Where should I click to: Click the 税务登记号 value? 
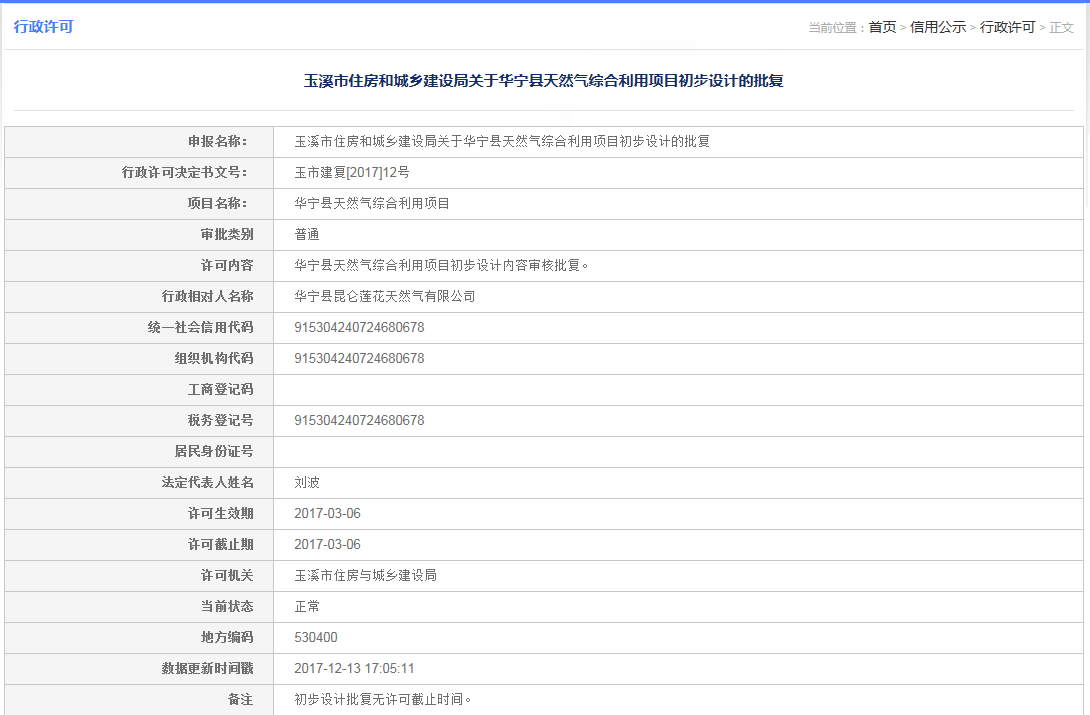click(x=359, y=420)
